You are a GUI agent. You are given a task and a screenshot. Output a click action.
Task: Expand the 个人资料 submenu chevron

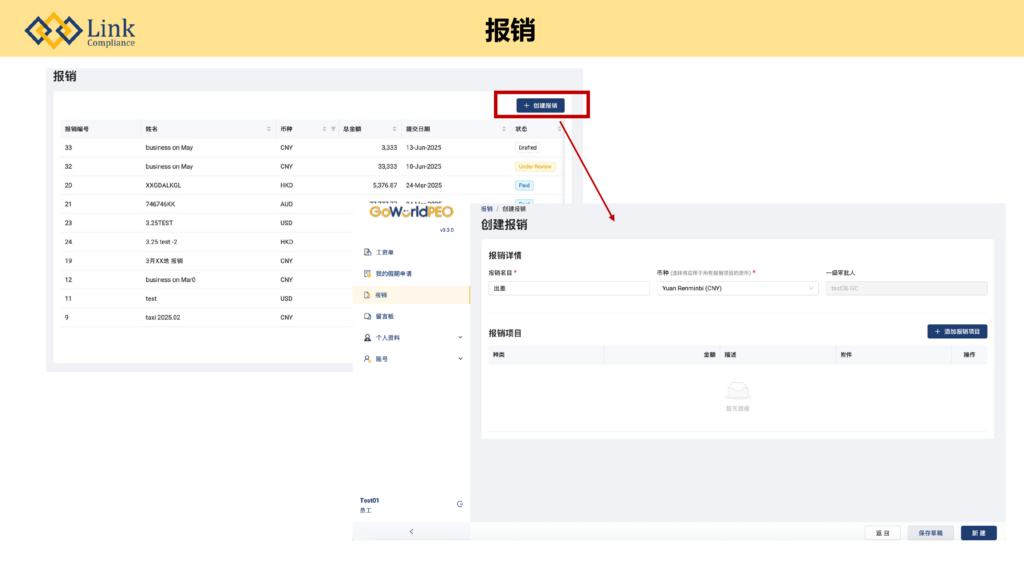coord(460,338)
